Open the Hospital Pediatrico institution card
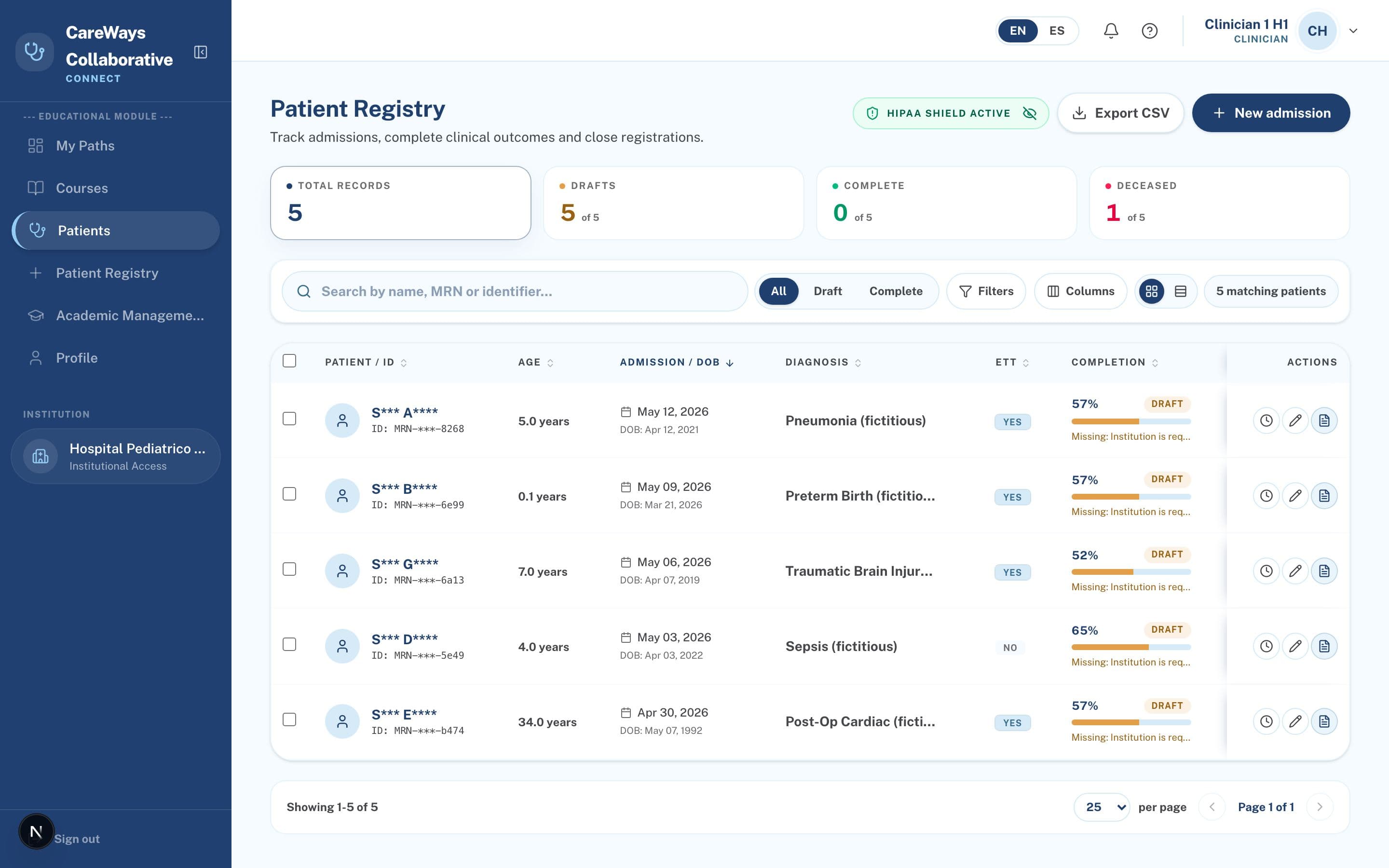This screenshot has height=868, width=1389. tap(115, 456)
